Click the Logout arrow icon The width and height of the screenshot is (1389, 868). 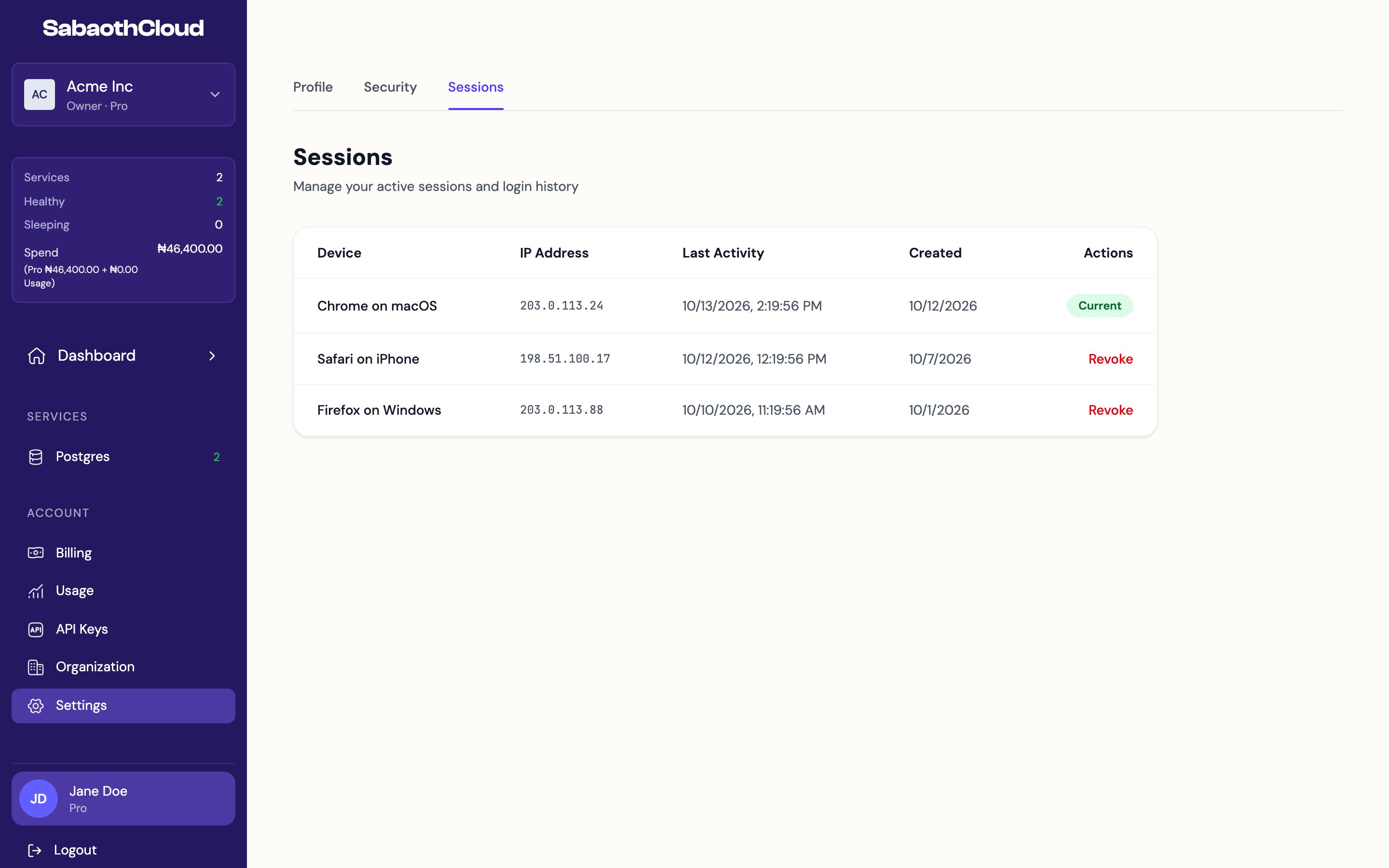[34, 850]
